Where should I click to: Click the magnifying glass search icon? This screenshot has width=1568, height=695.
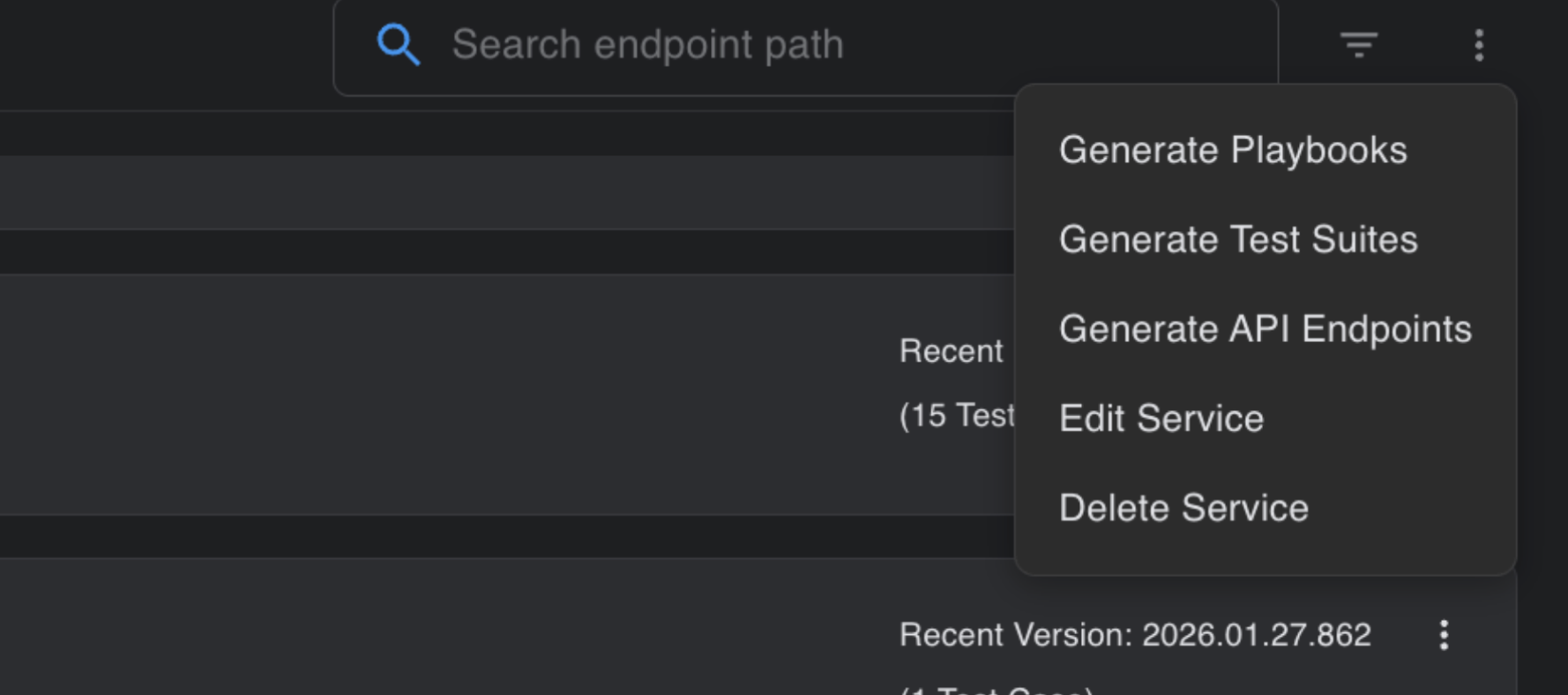click(x=398, y=45)
